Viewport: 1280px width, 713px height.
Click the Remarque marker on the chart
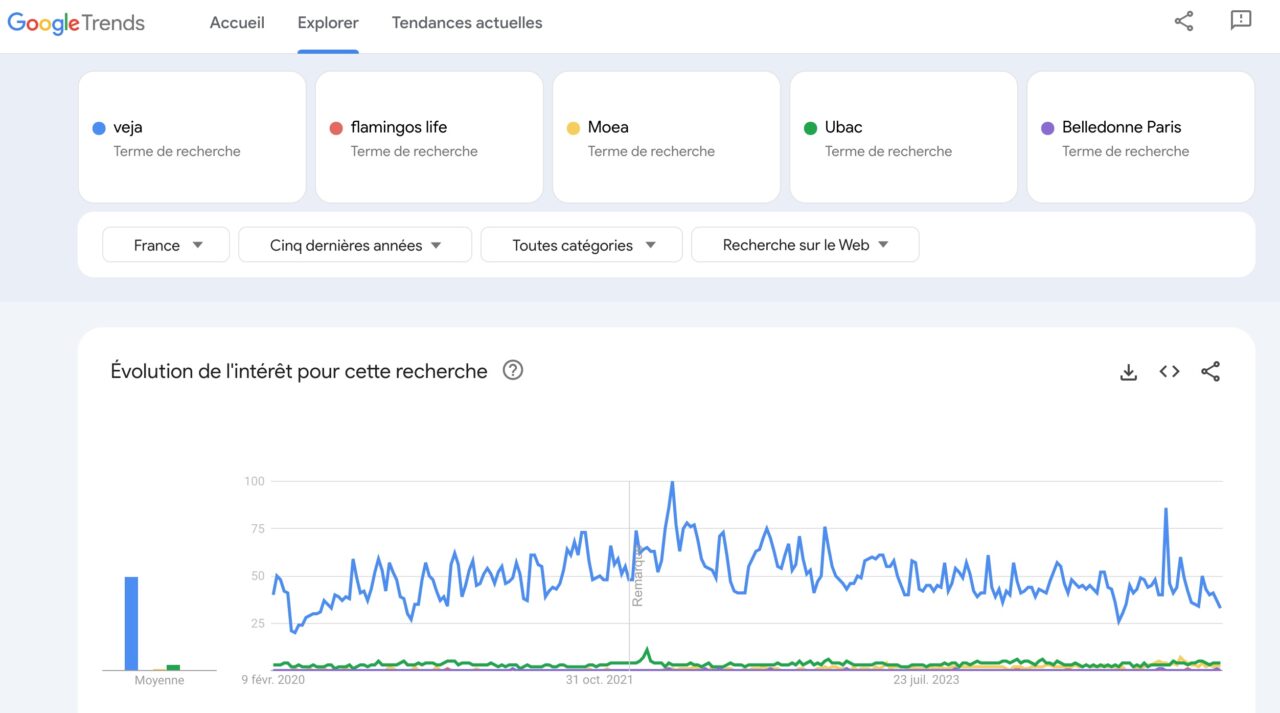click(x=637, y=576)
